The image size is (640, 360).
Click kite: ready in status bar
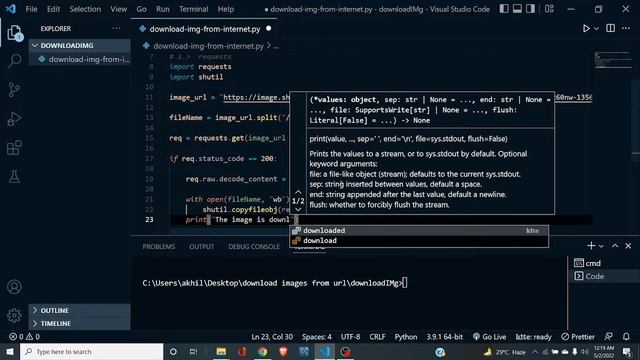533,337
